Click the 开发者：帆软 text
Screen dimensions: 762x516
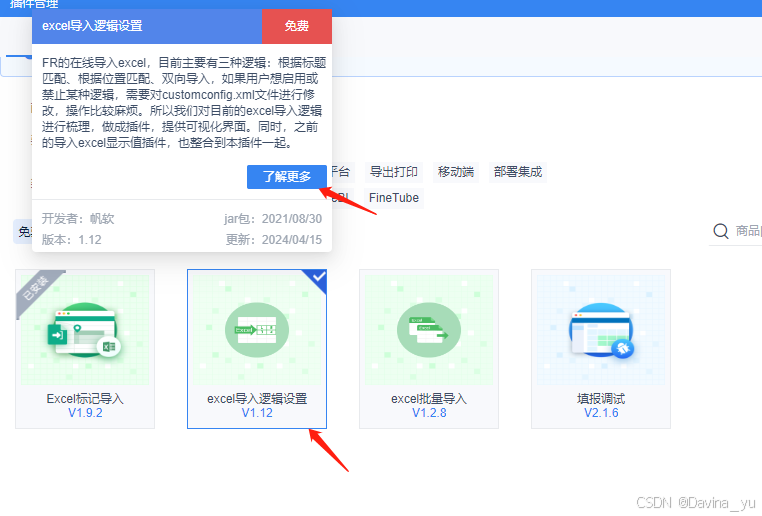tap(78, 219)
